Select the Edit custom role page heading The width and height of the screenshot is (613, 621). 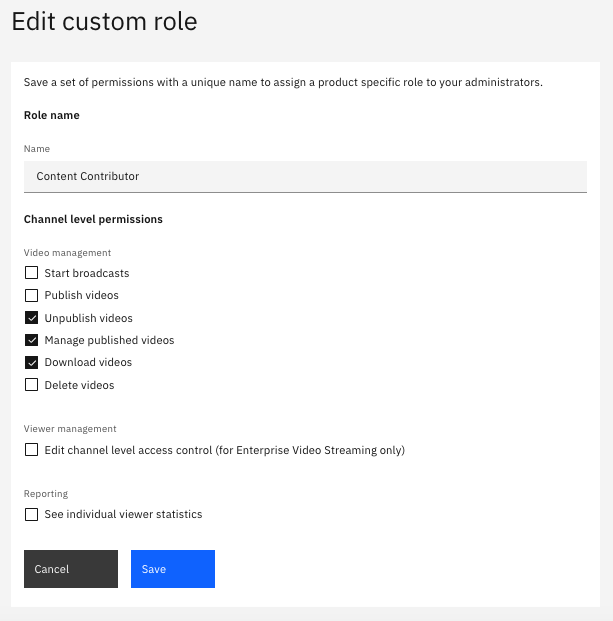click(x=105, y=21)
